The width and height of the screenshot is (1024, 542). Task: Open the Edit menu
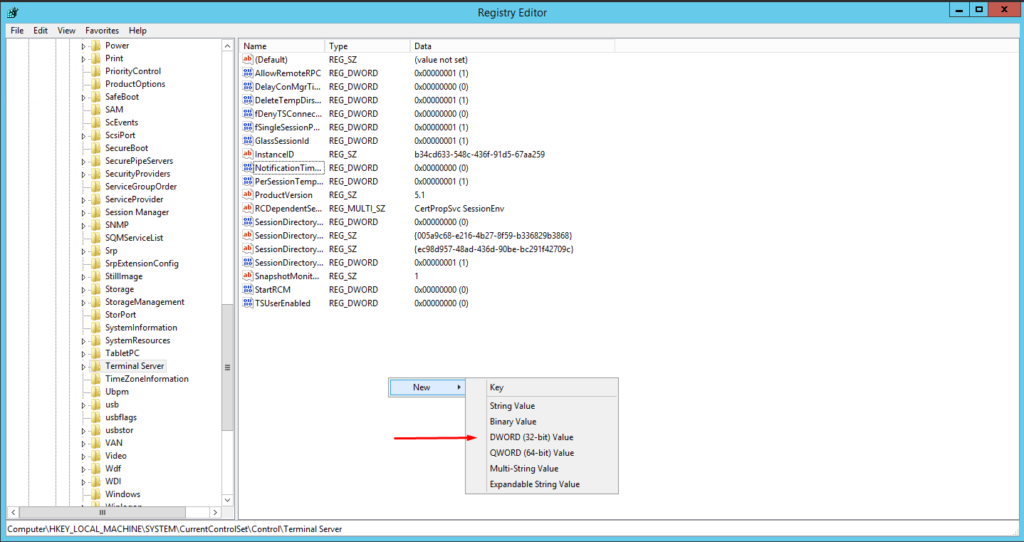pos(40,31)
